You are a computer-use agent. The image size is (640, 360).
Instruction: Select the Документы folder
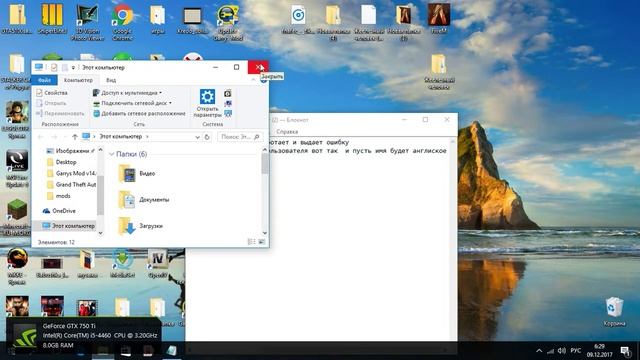pyautogui.click(x=144, y=200)
